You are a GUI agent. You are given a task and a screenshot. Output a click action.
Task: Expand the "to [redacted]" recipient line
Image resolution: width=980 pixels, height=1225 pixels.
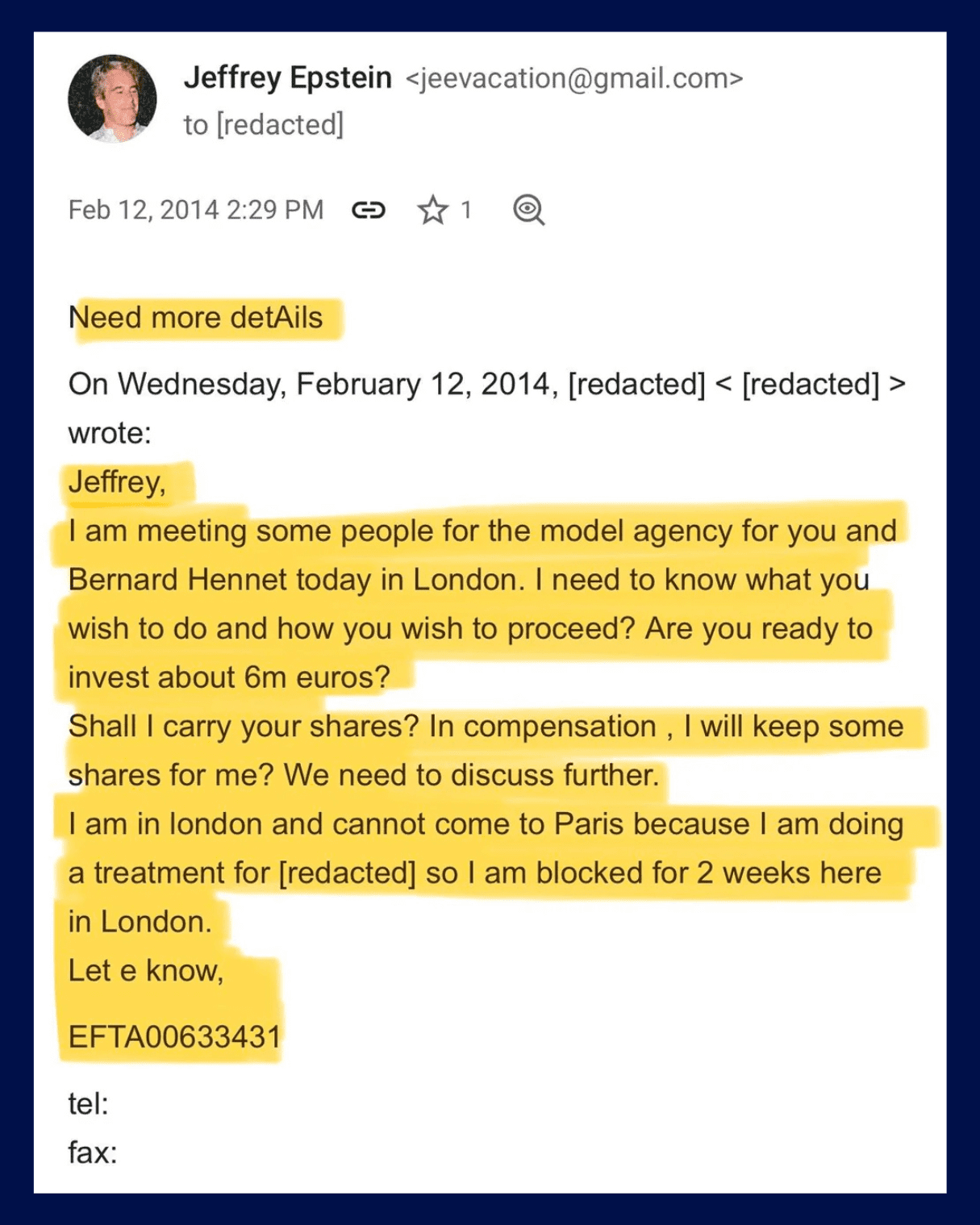[x=264, y=125]
